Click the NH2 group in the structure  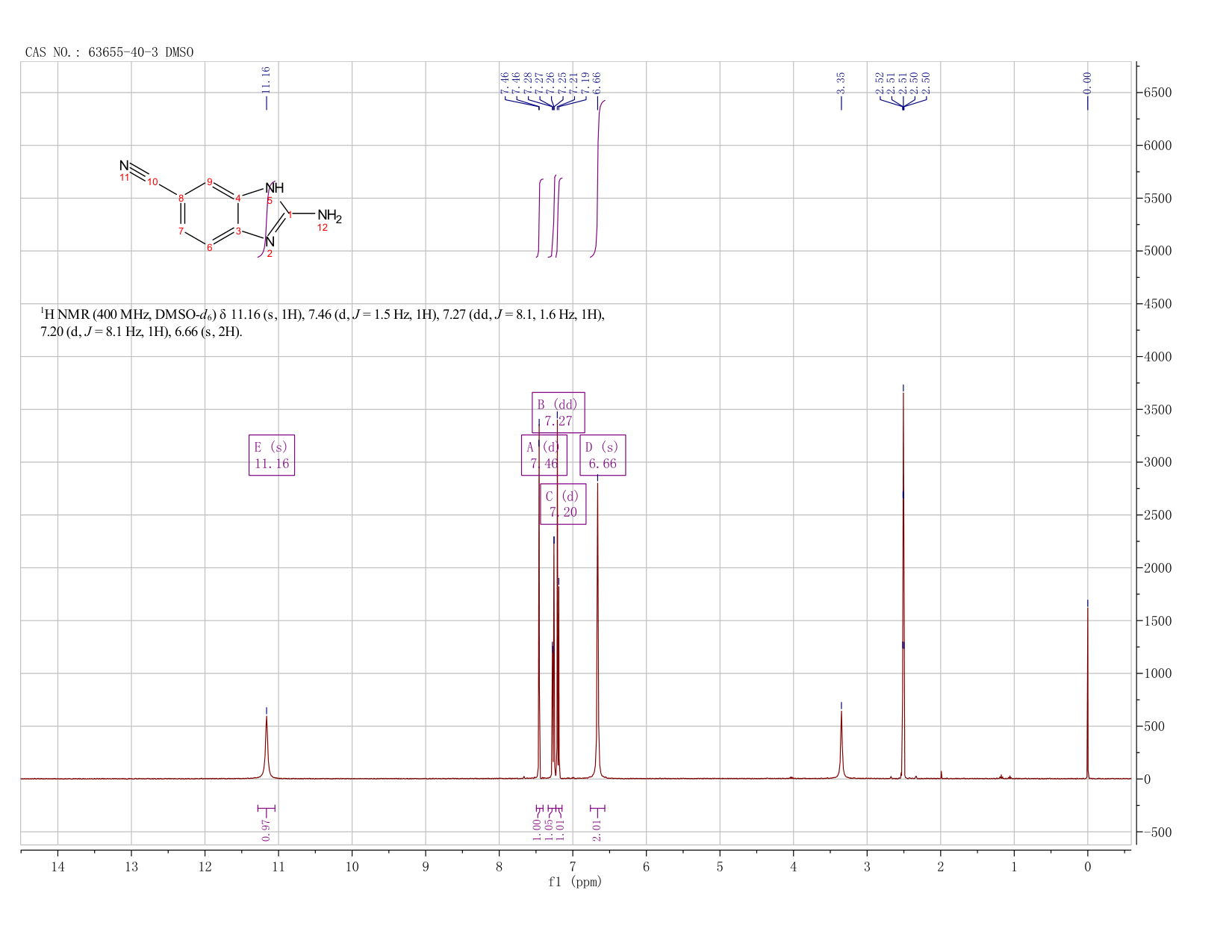[x=329, y=216]
